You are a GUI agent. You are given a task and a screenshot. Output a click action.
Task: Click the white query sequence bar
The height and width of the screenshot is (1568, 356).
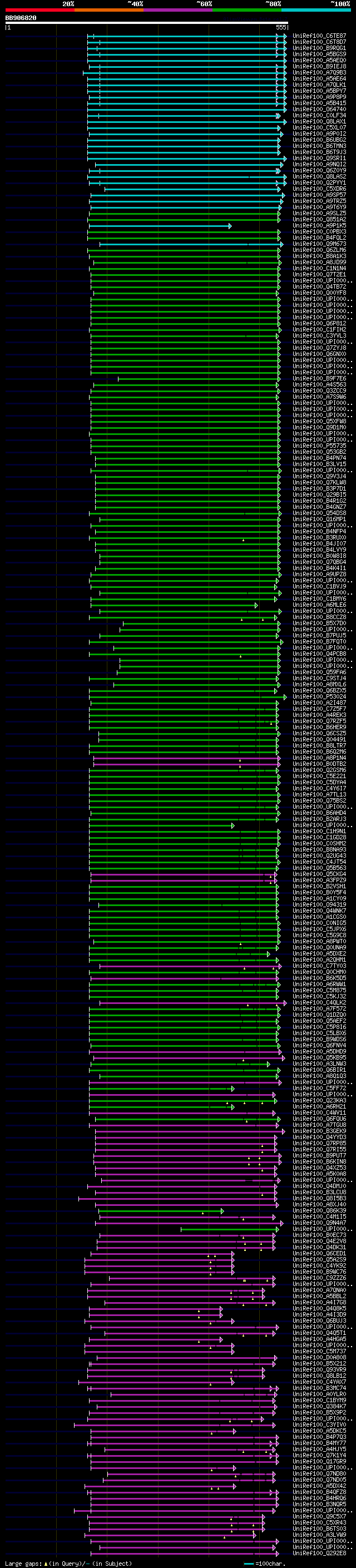(x=147, y=23)
